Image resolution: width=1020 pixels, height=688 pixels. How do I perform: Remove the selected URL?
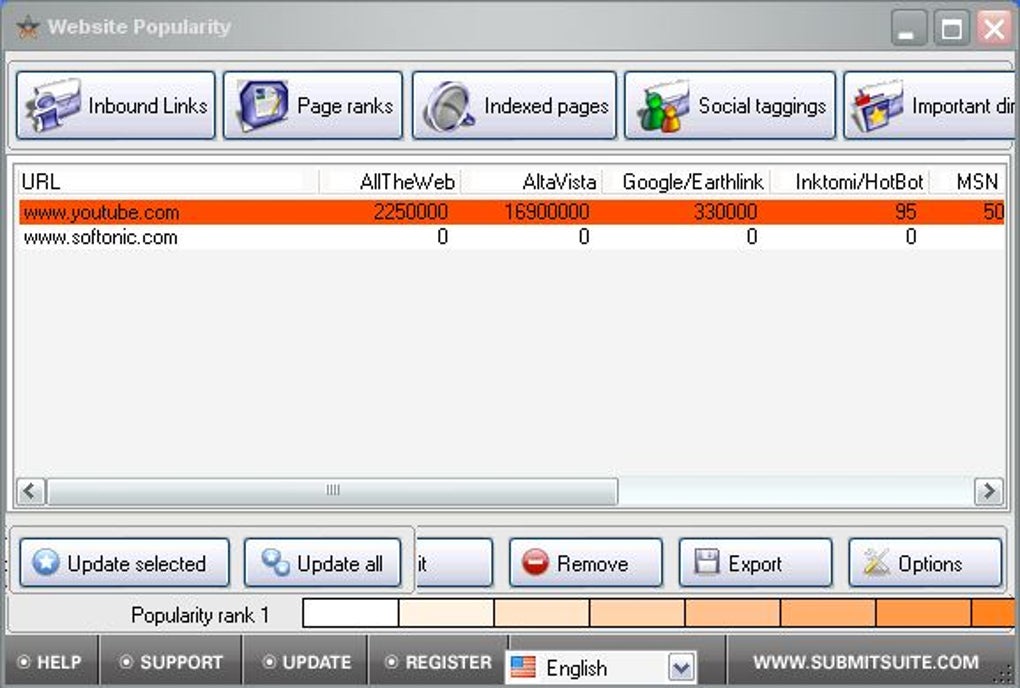pos(585,562)
